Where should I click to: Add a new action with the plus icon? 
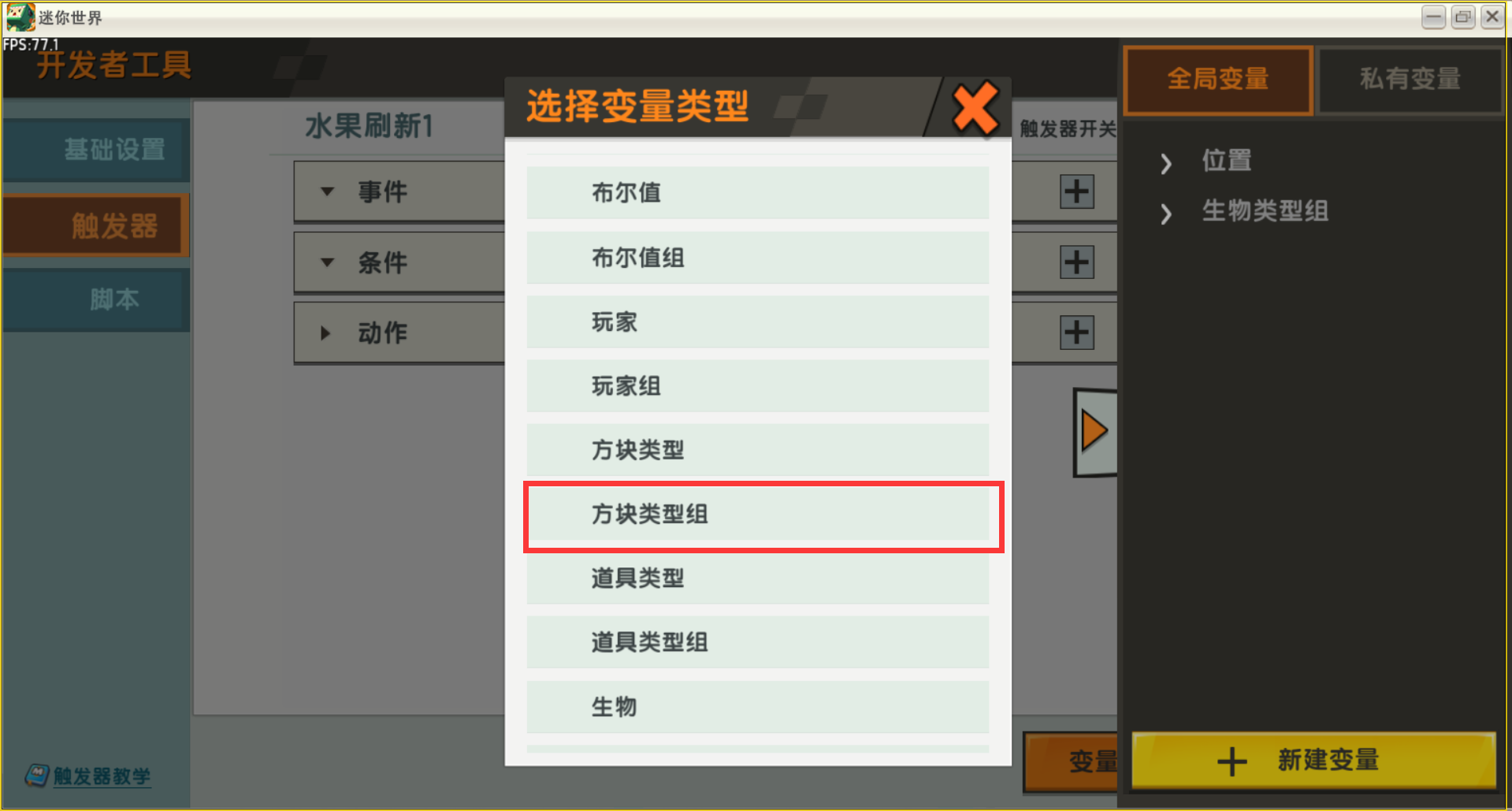click(1076, 333)
